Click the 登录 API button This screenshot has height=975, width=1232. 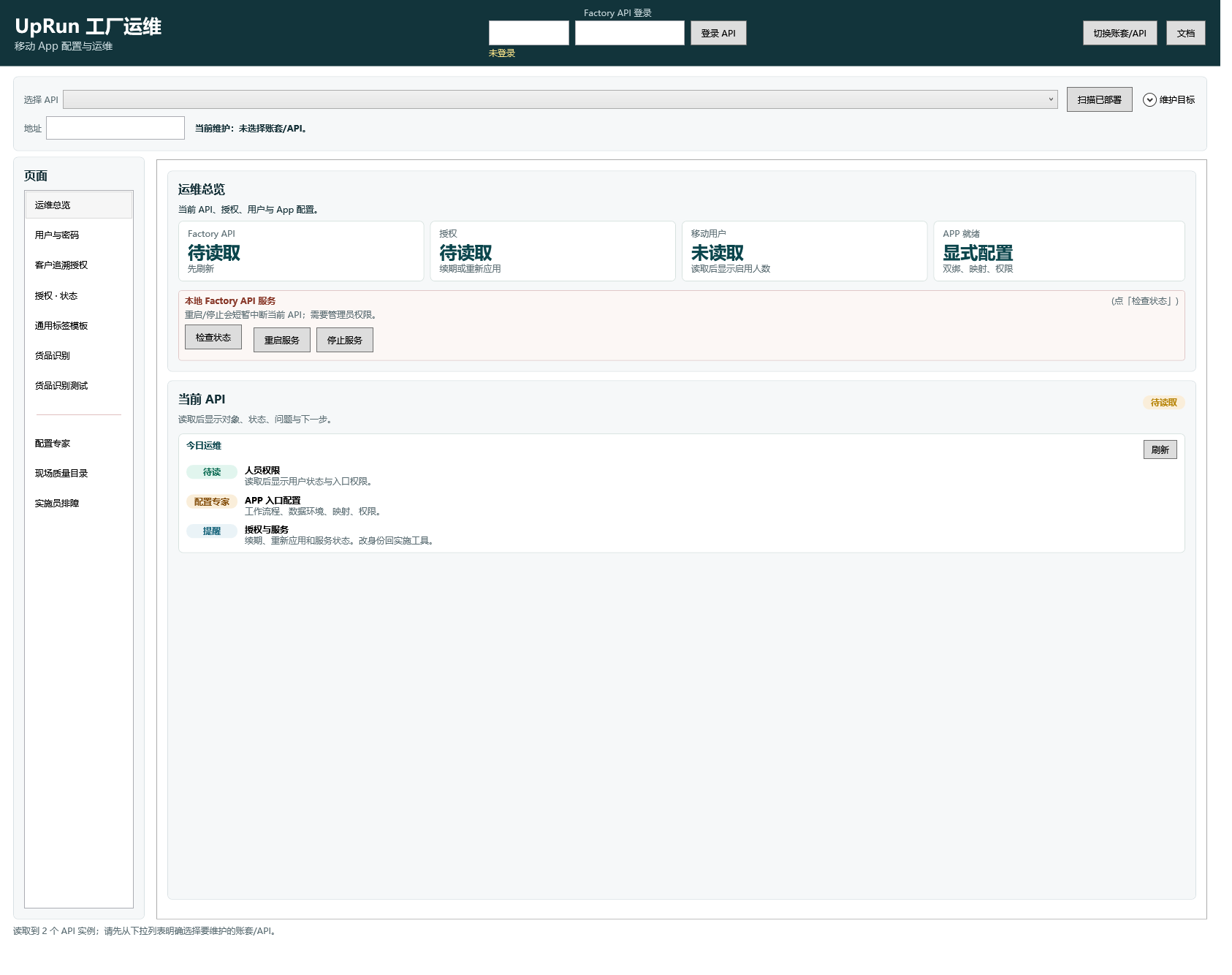pyautogui.click(x=718, y=33)
